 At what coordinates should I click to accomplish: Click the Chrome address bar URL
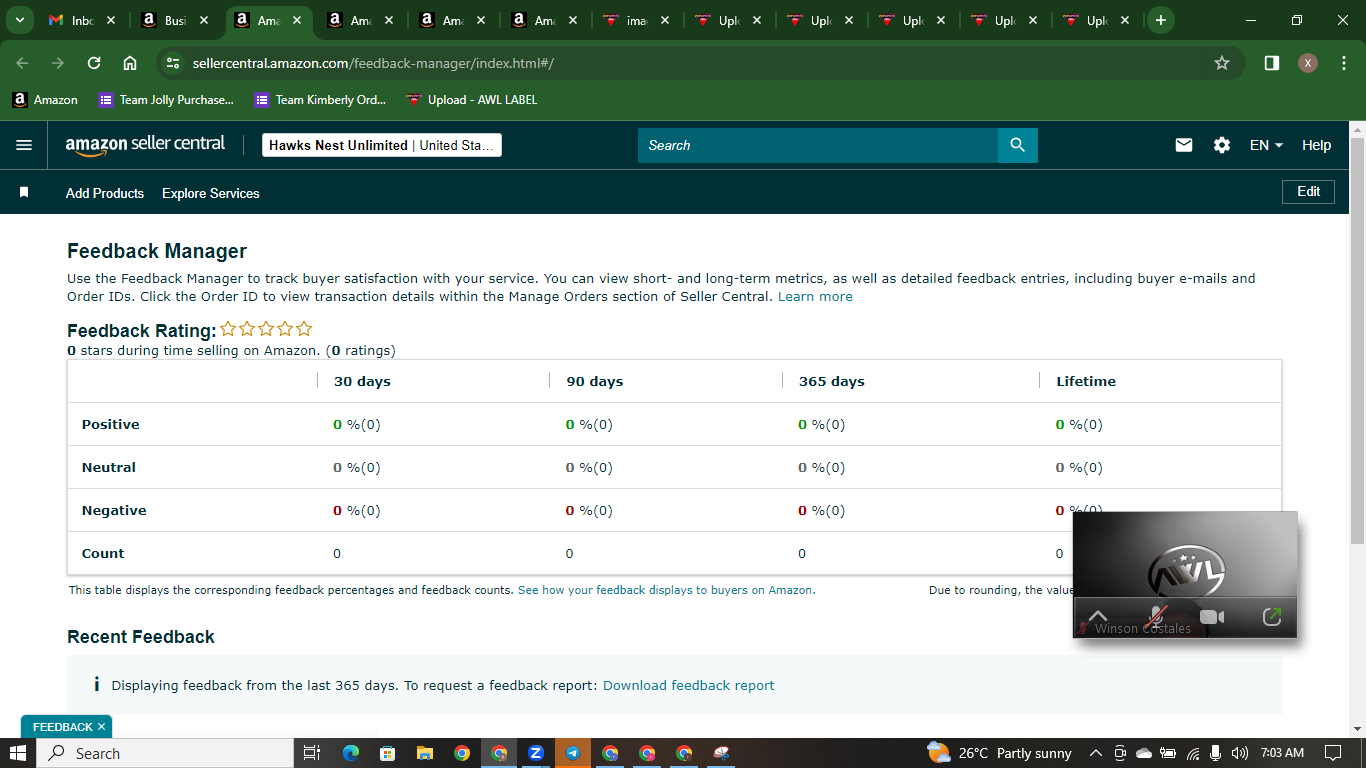(373, 63)
